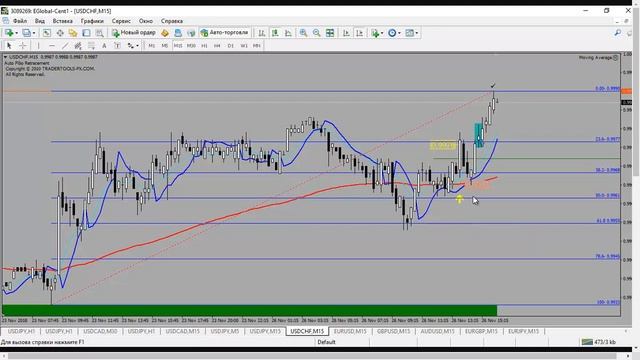Switch to W1 timeframe
Screen dimensions: 640x360
(x=244, y=46)
